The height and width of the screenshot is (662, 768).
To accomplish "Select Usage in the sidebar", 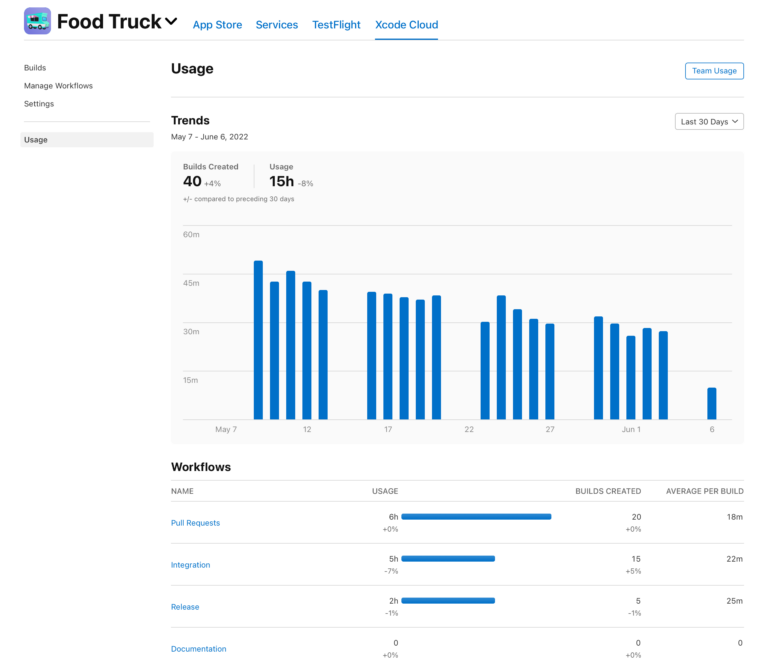I will click(x=36, y=140).
